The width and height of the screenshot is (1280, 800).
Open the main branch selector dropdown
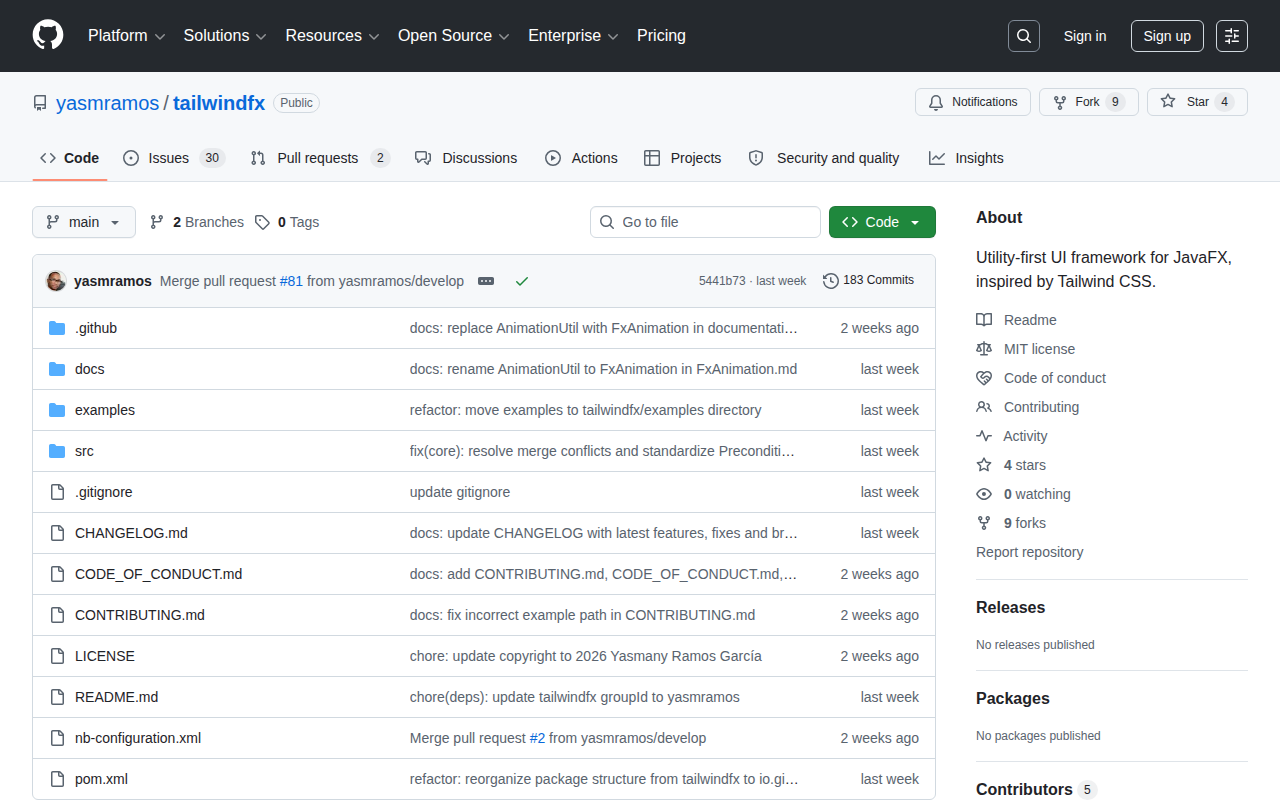click(x=84, y=222)
